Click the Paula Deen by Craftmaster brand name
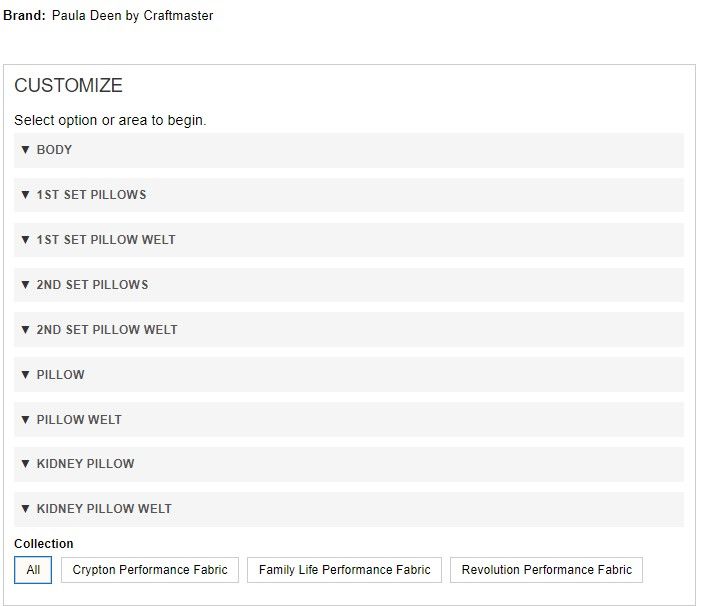Screen dimensions: 701x606 click(132, 16)
